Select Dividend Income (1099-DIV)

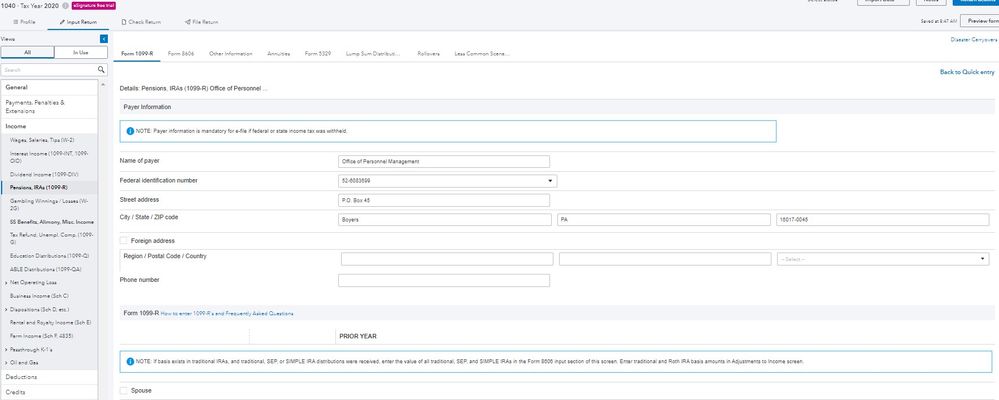coord(44,174)
